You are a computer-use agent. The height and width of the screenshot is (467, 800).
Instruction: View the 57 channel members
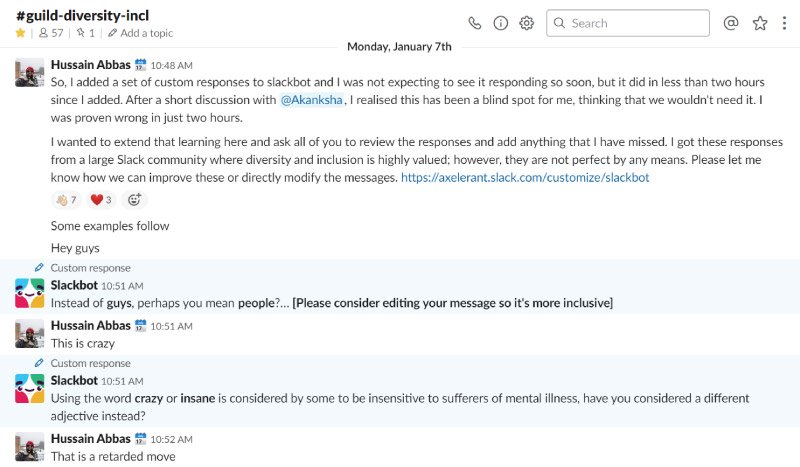(51, 33)
